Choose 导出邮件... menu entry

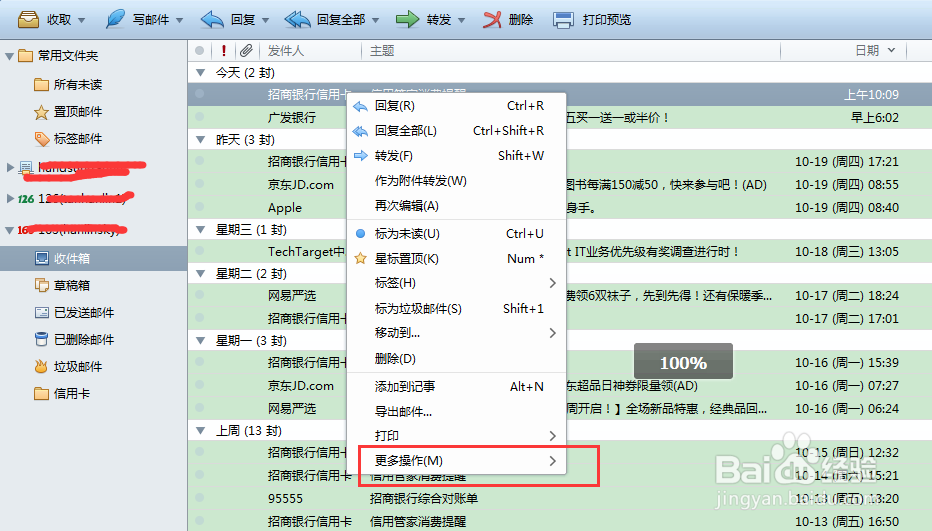456,411
